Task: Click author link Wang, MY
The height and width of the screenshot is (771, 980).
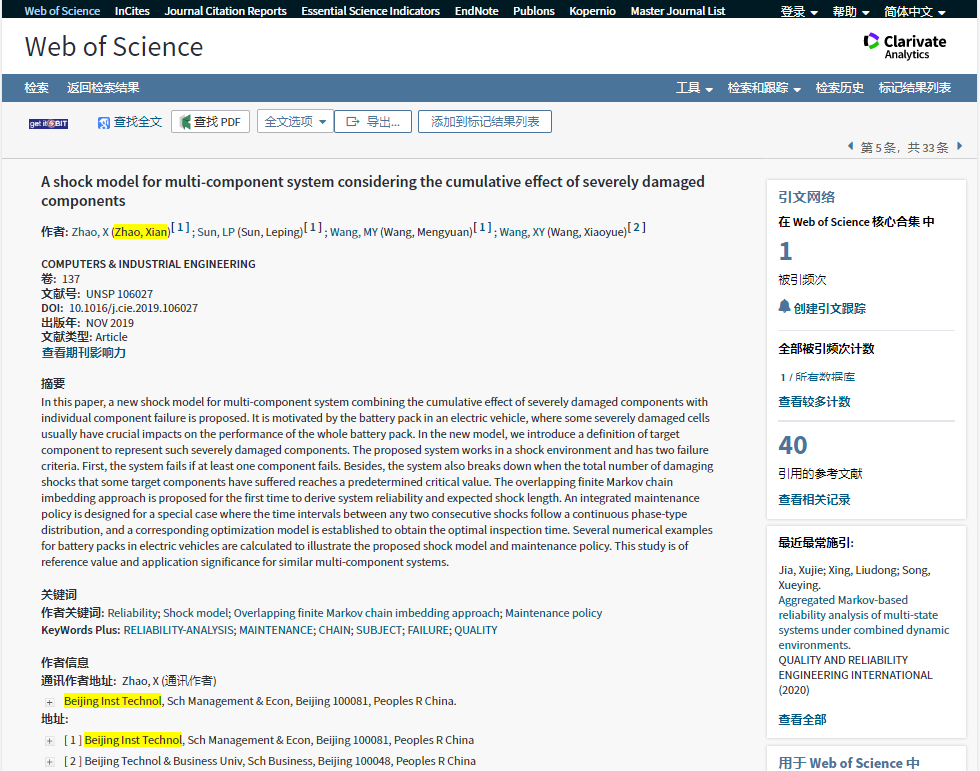Action: pyautogui.click(x=354, y=232)
